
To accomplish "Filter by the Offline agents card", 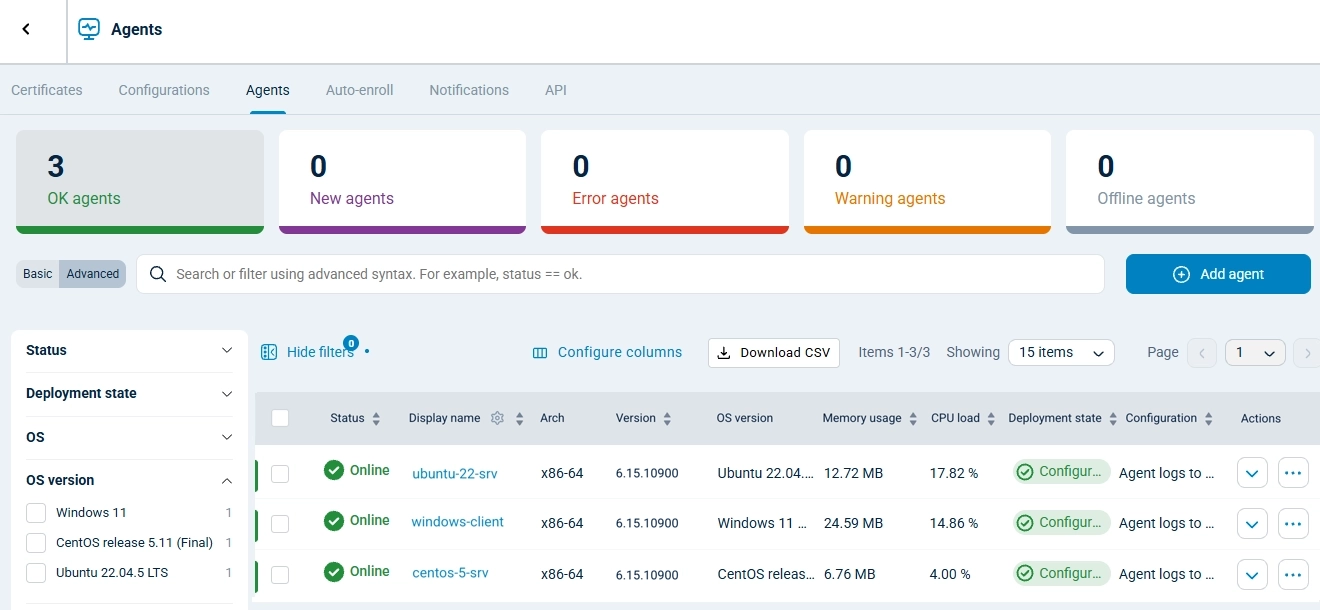I will pyautogui.click(x=1190, y=182).
